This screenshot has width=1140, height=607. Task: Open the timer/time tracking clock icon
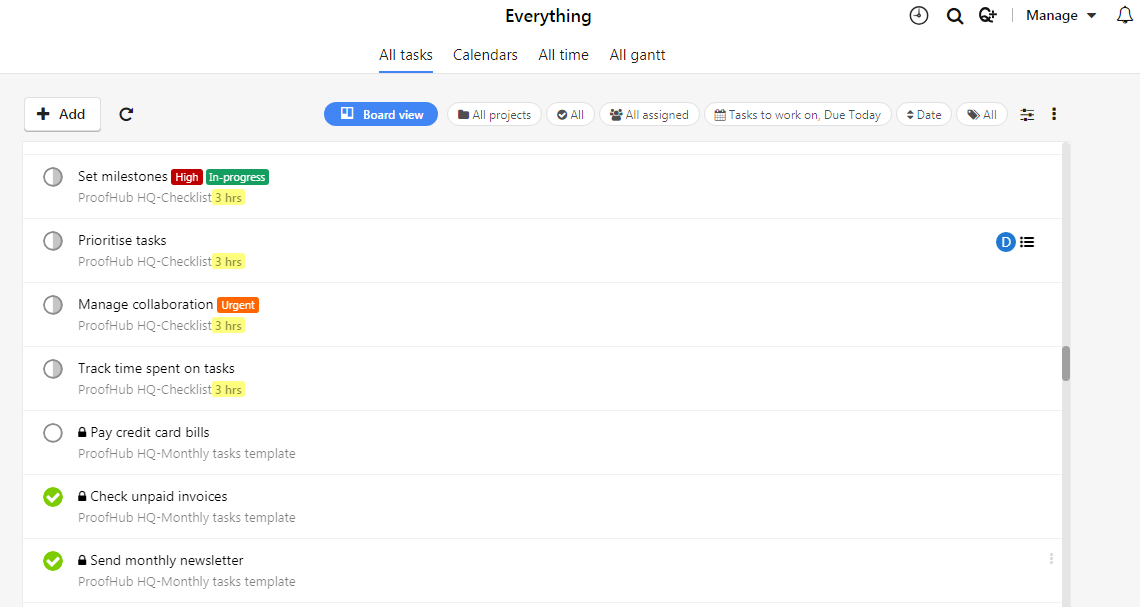918,15
